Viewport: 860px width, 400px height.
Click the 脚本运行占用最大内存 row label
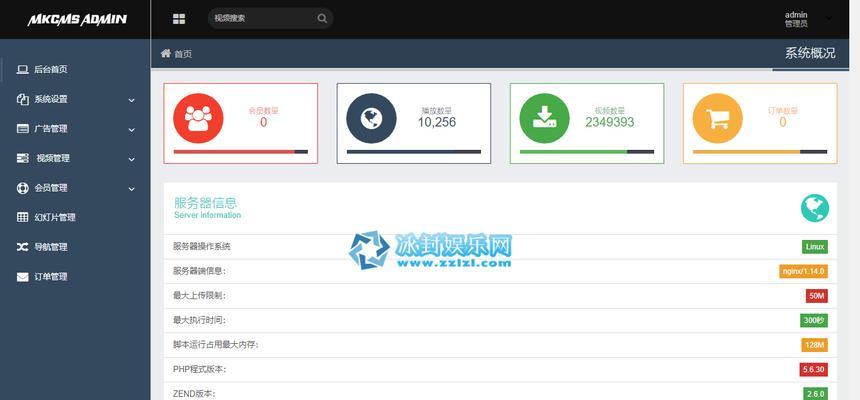pos(216,345)
